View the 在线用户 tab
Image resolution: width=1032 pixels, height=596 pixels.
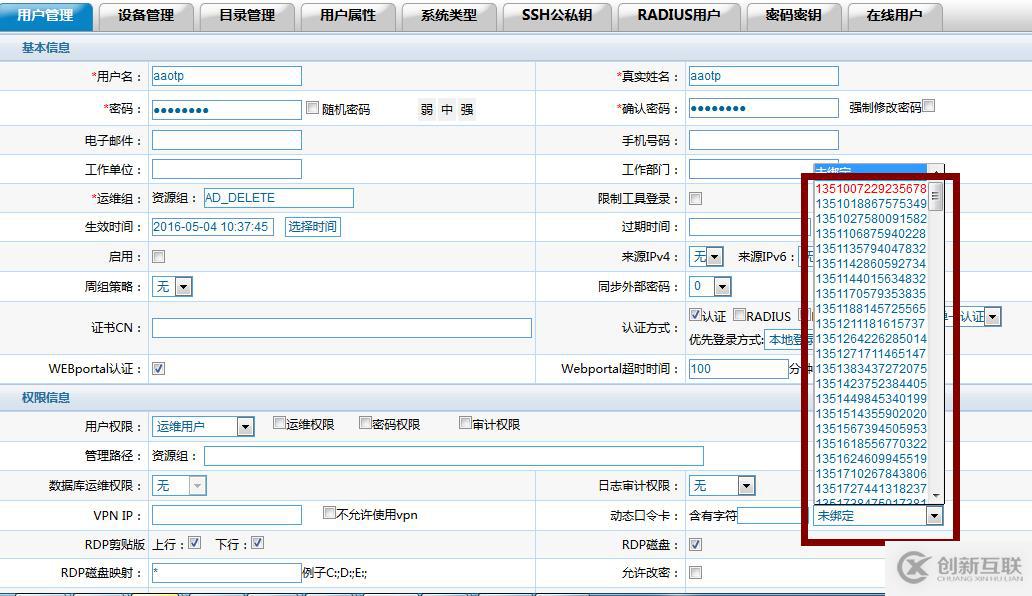coord(895,16)
